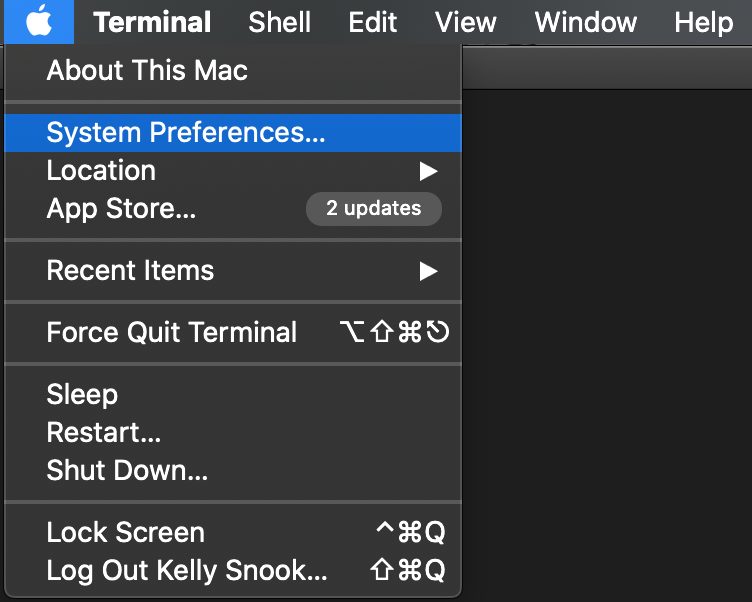
Task: Choose Force Quit Terminal
Action: [x=172, y=333]
